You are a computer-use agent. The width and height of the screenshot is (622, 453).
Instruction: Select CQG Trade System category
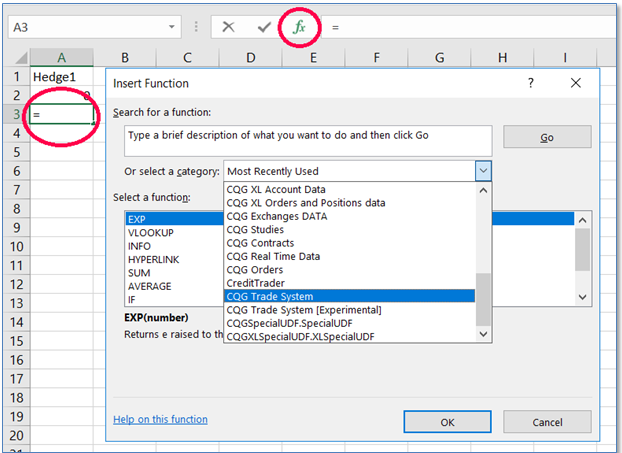[349, 296]
